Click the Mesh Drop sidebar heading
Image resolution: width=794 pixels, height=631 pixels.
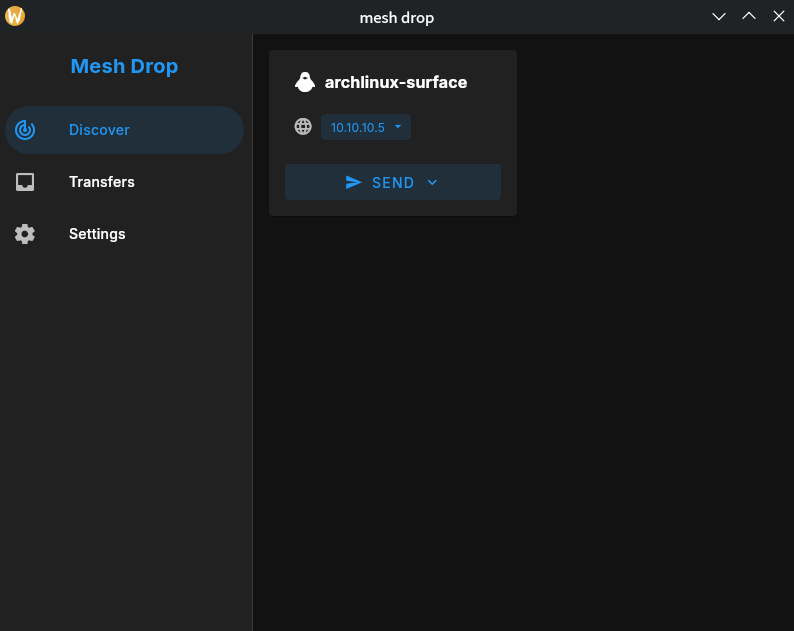point(124,66)
